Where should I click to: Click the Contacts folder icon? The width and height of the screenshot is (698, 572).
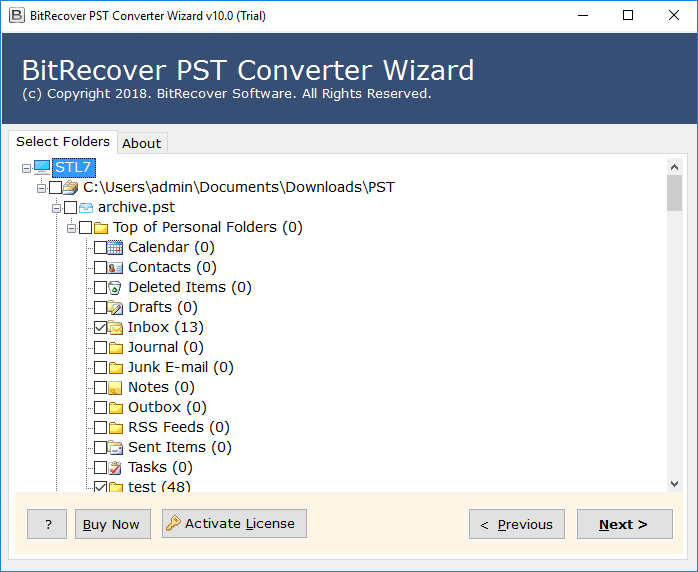coord(115,268)
